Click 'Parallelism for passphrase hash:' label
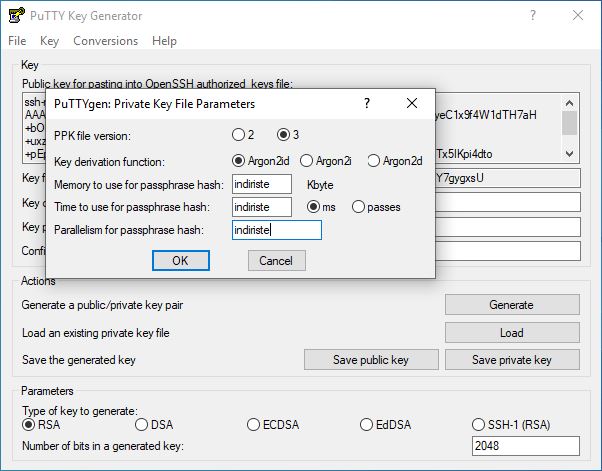Screen dimensions: 602x471 pyautogui.click(x=129, y=230)
